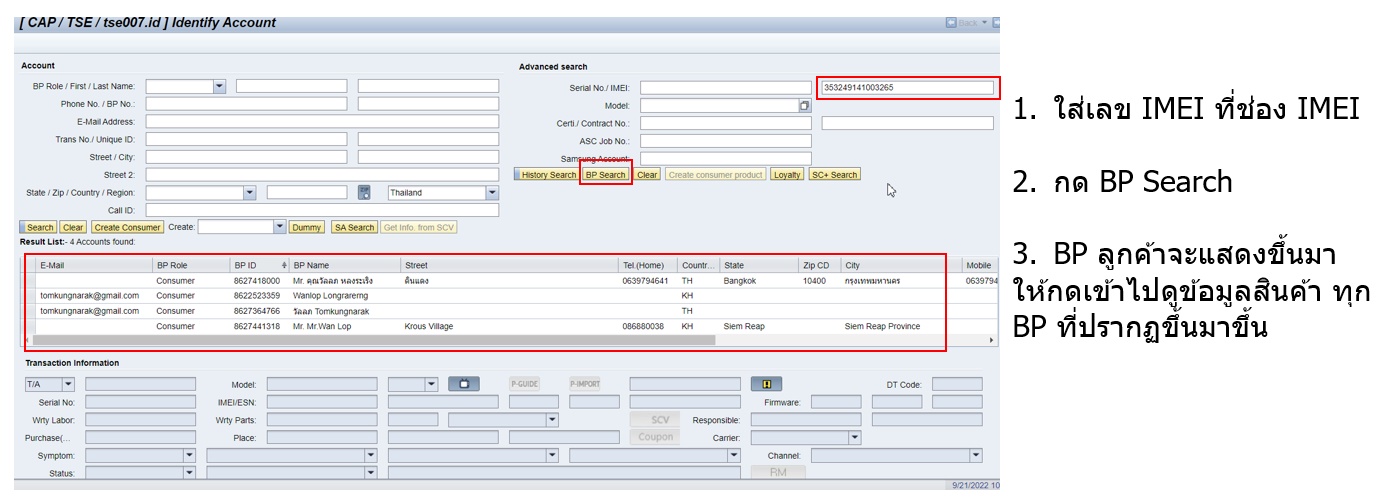
Task: Click the BP Search button
Action: (606, 175)
